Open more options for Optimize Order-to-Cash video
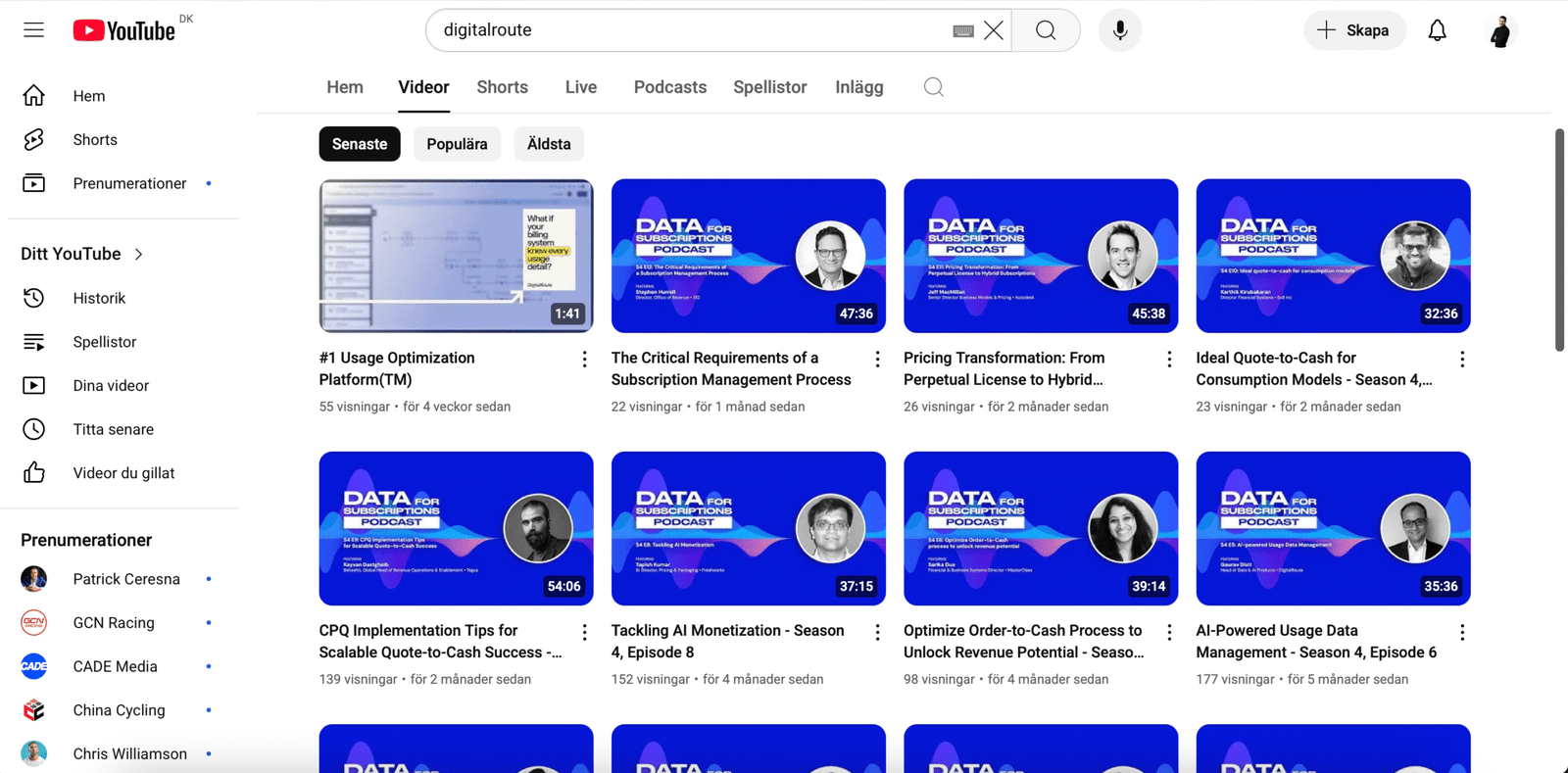Screen dimensions: 1568x773 (1169, 632)
